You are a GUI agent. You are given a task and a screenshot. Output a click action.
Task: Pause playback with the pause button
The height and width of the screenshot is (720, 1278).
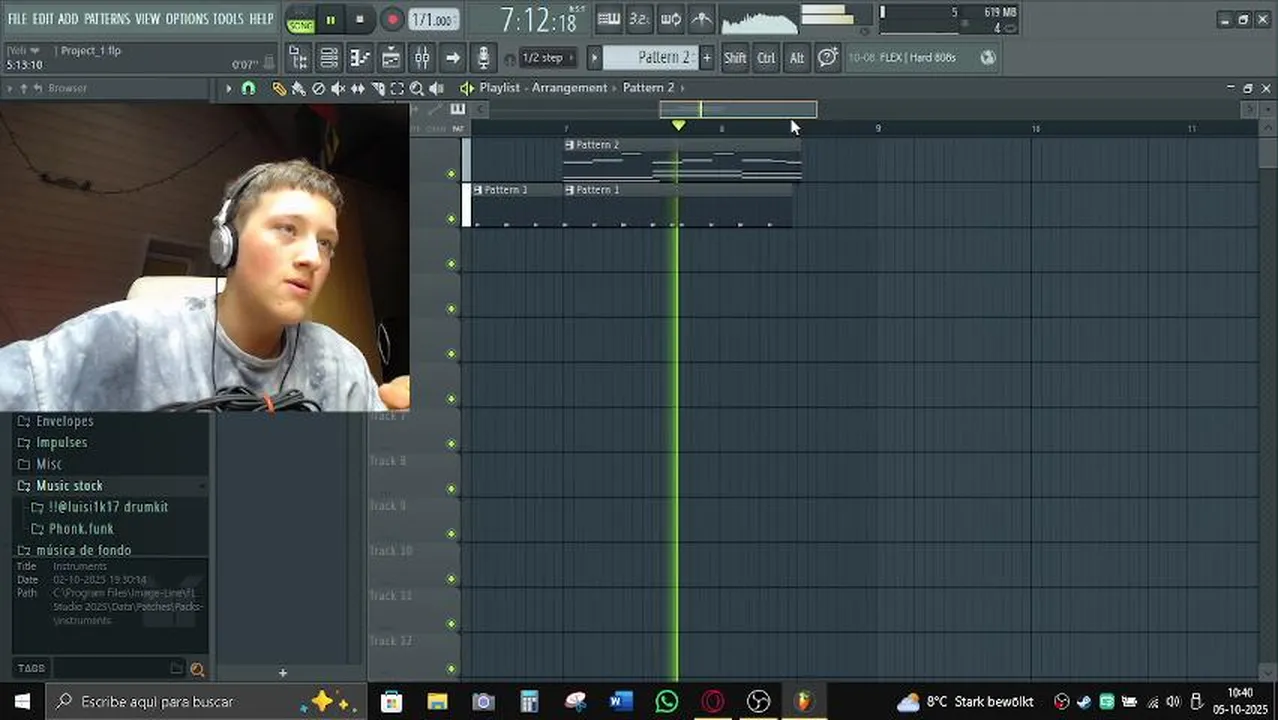point(330,20)
